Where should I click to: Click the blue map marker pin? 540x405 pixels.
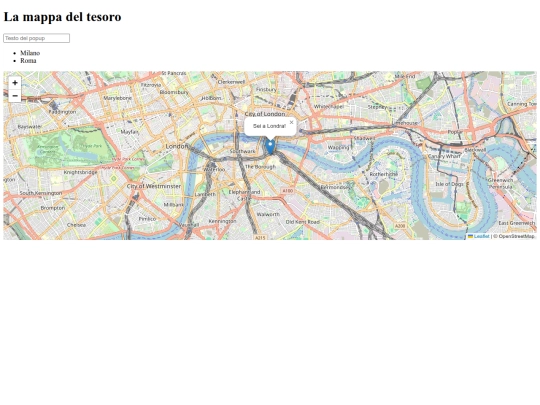[x=270, y=146]
